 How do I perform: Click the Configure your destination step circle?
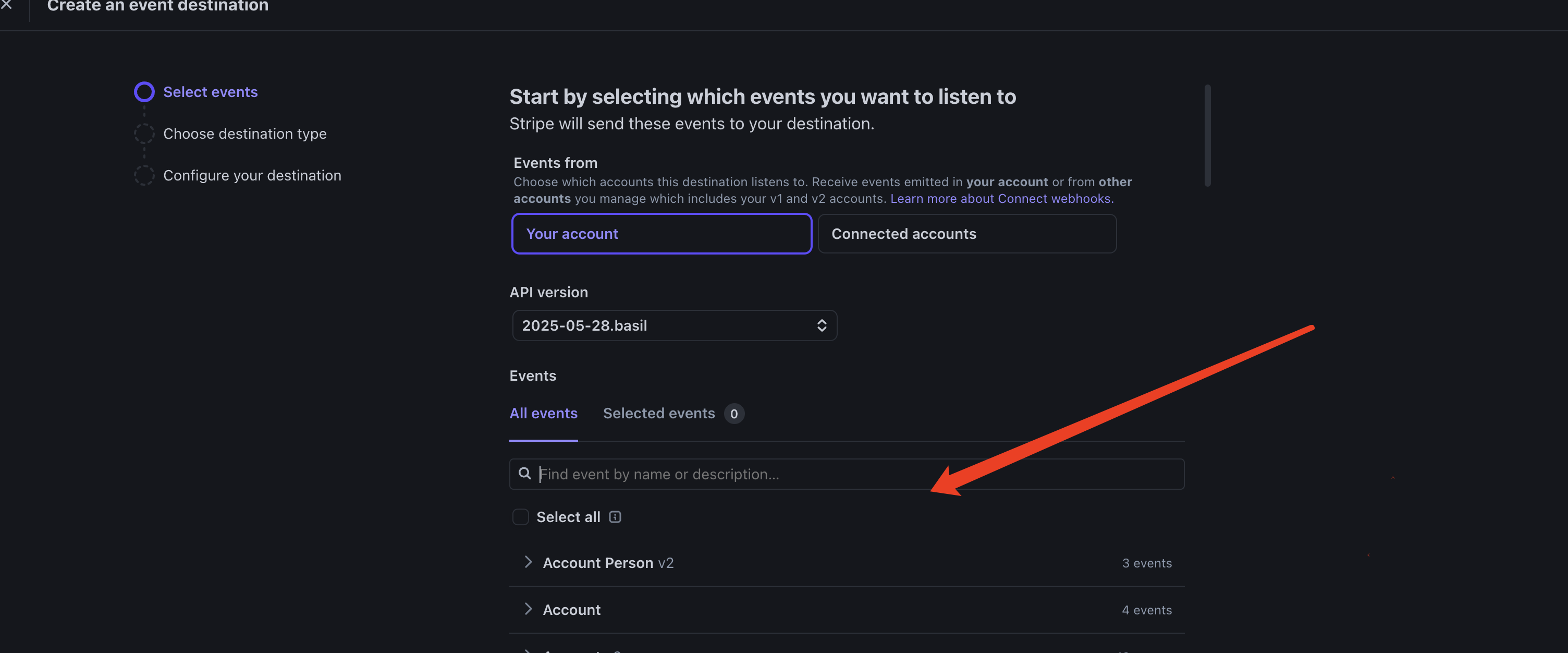click(x=144, y=175)
